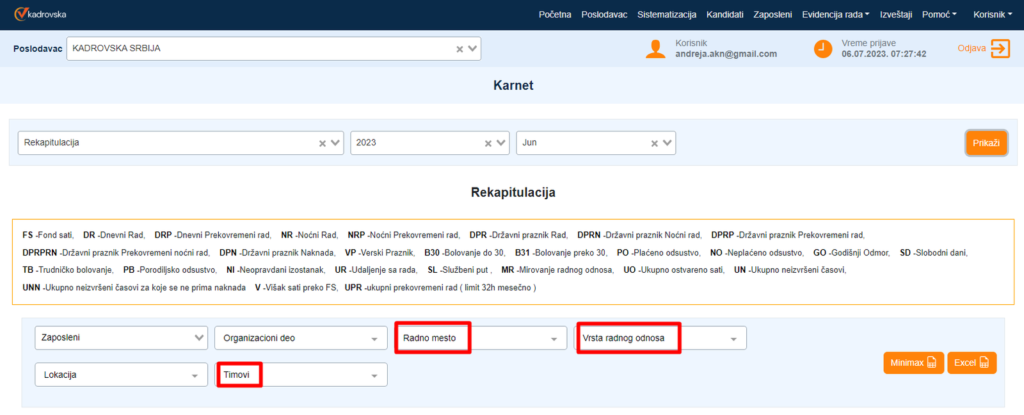The height and width of the screenshot is (415, 1024).
Task: Clear the Poslodavac selection with X
Action: 459,49
